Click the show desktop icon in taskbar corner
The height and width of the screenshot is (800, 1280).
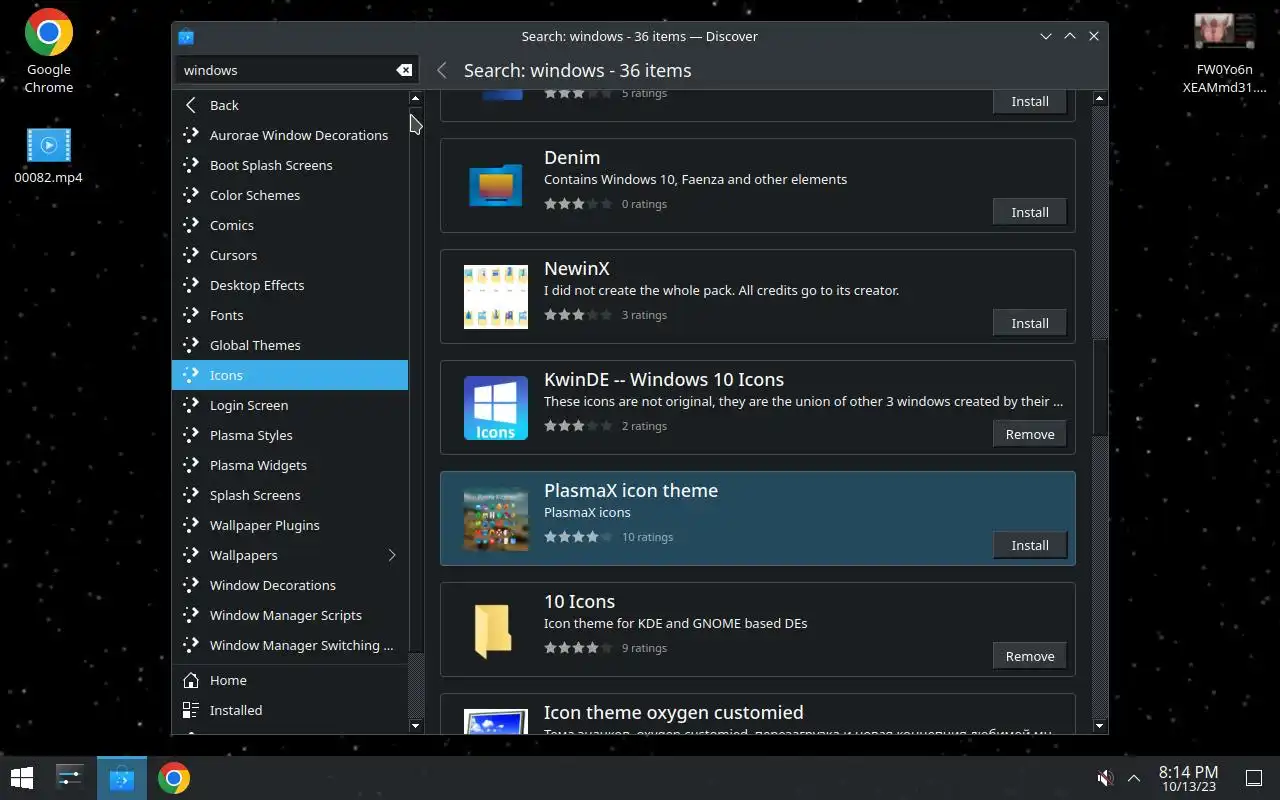coord(1253,778)
